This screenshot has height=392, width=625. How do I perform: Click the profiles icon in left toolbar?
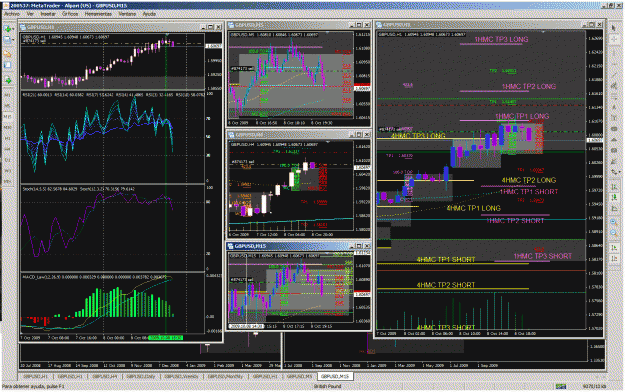(x=7, y=40)
